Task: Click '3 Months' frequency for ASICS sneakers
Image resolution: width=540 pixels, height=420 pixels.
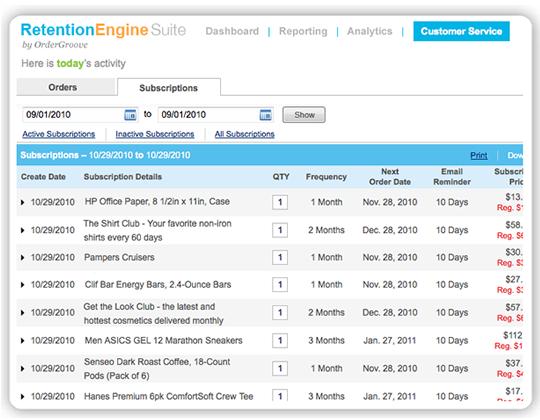Action: pyautogui.click(x=326, y=340)
